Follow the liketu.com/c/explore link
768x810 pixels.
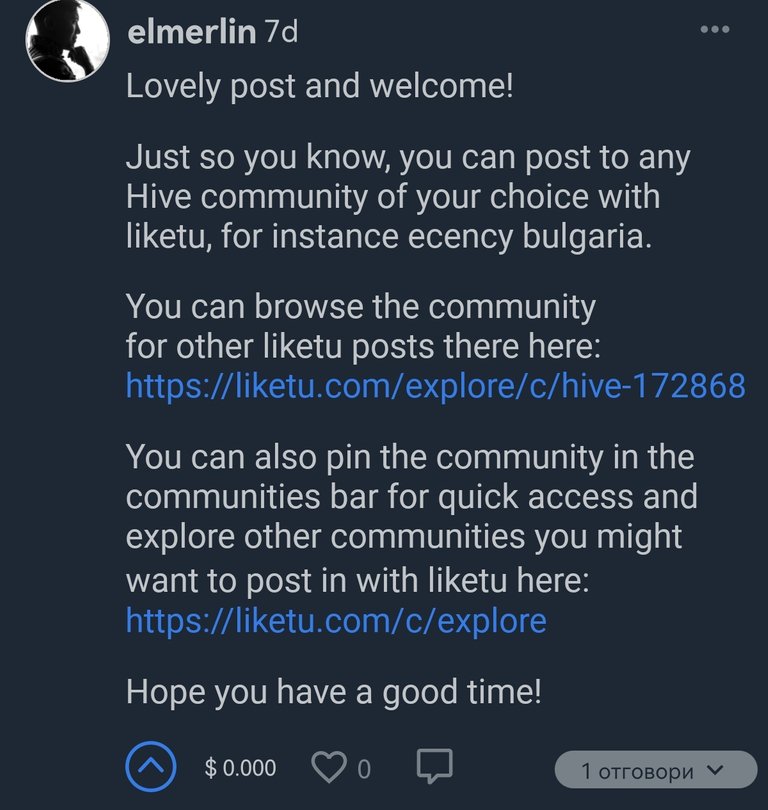336,621
